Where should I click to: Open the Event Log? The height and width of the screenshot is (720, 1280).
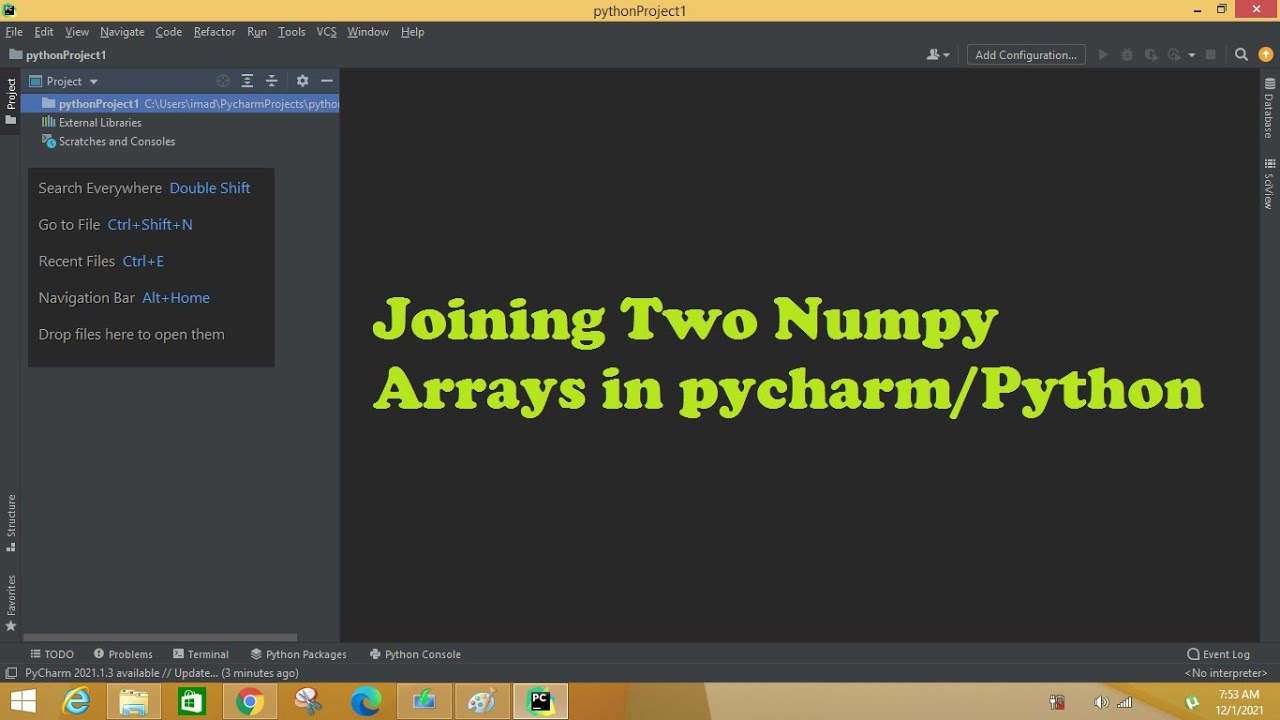1218,654
